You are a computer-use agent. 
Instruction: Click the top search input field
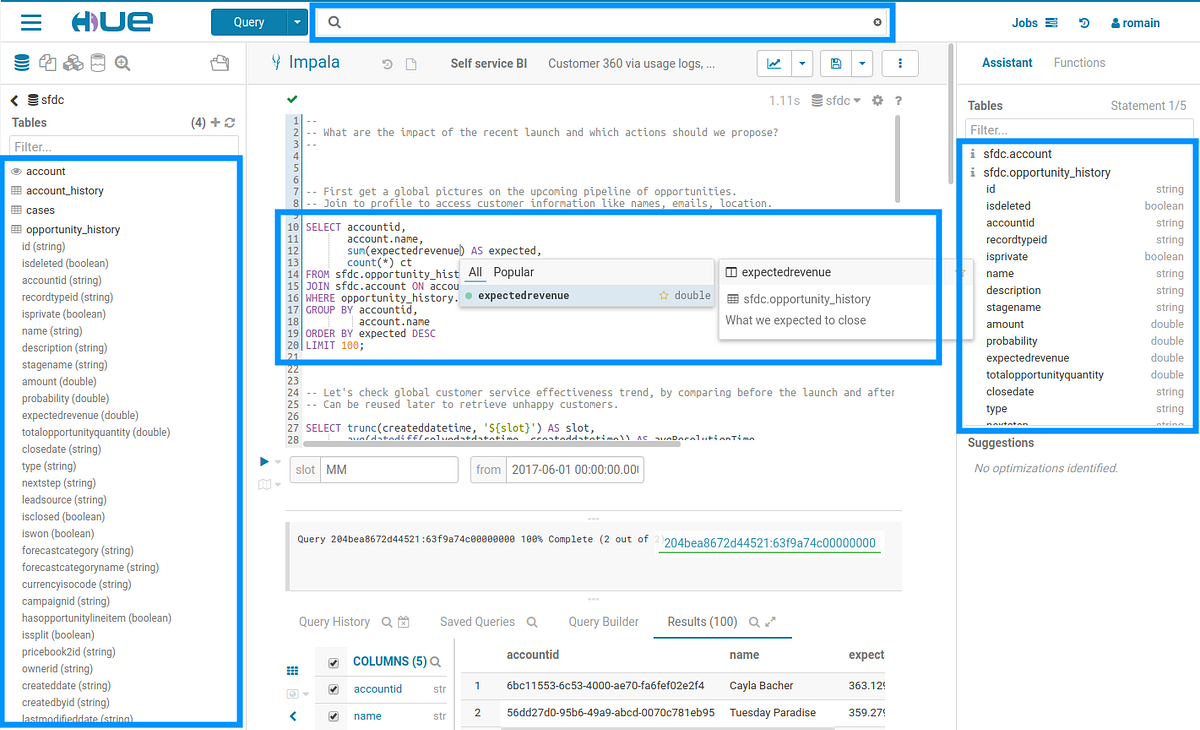600,21
